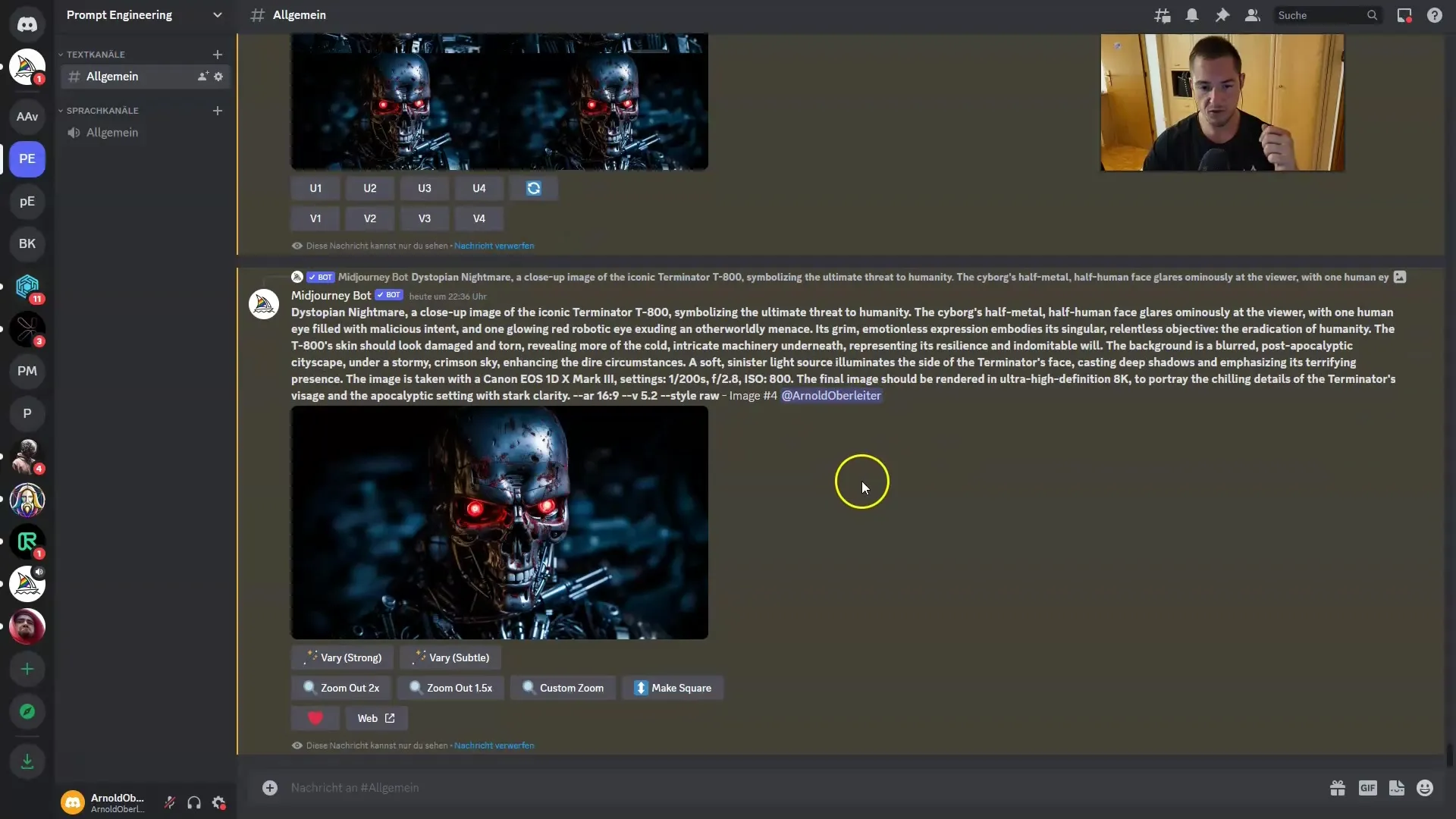Click refresh/regenerate spinner button
The image size is (1456, 819).
pyautogui.click(x=534, y=188)
